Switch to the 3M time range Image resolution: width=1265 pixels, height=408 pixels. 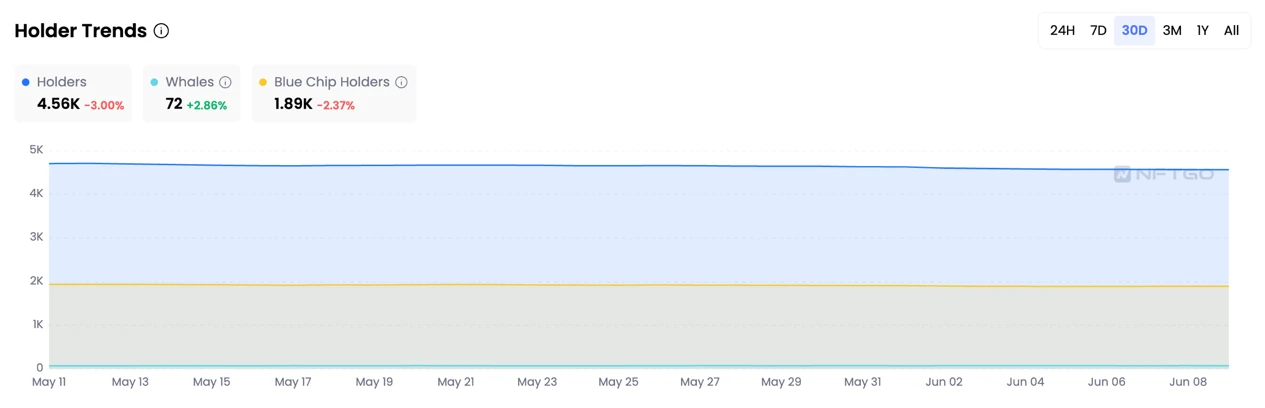pyautogui.click(x=1172, y=31)
